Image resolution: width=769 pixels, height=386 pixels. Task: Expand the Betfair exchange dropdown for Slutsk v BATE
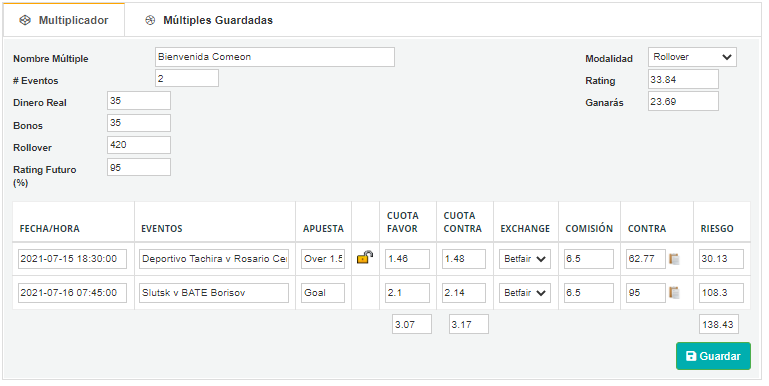[x=525, y=293]
